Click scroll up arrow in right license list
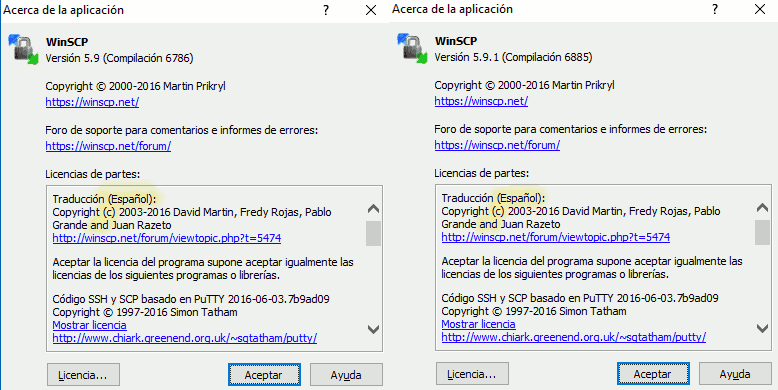Screen dimensions: 778x390 tap(762, 208)
